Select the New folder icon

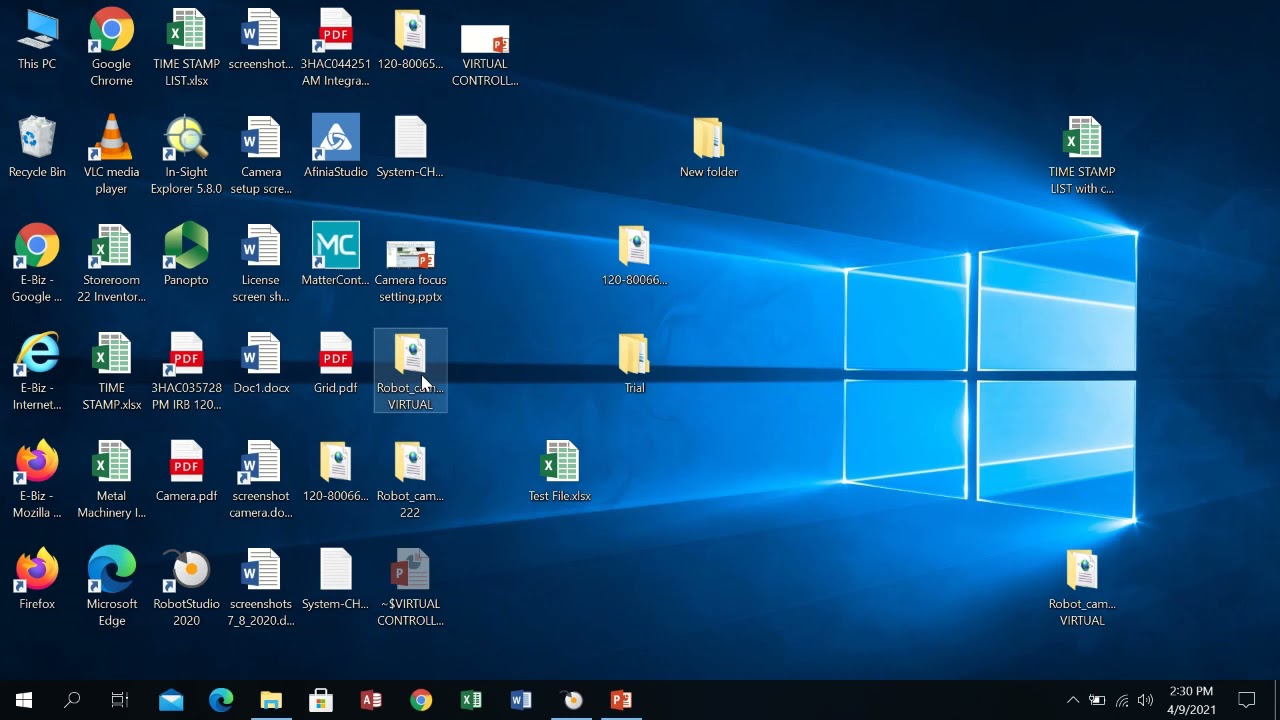tap(708, 147)
